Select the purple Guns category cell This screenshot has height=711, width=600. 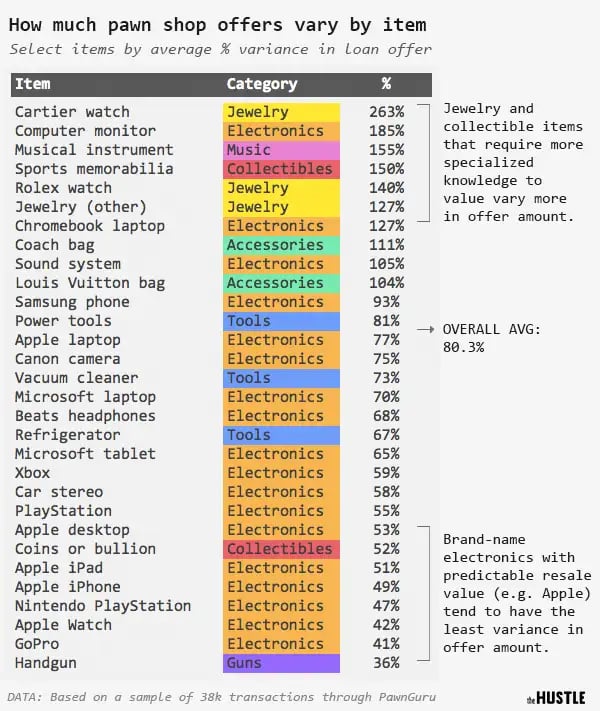[x=281, y=663]
